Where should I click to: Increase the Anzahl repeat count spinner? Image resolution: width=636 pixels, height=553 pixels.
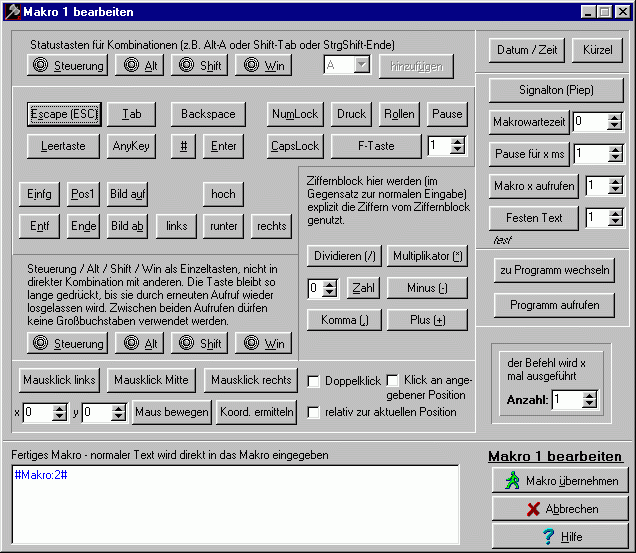tap(589, 395)
